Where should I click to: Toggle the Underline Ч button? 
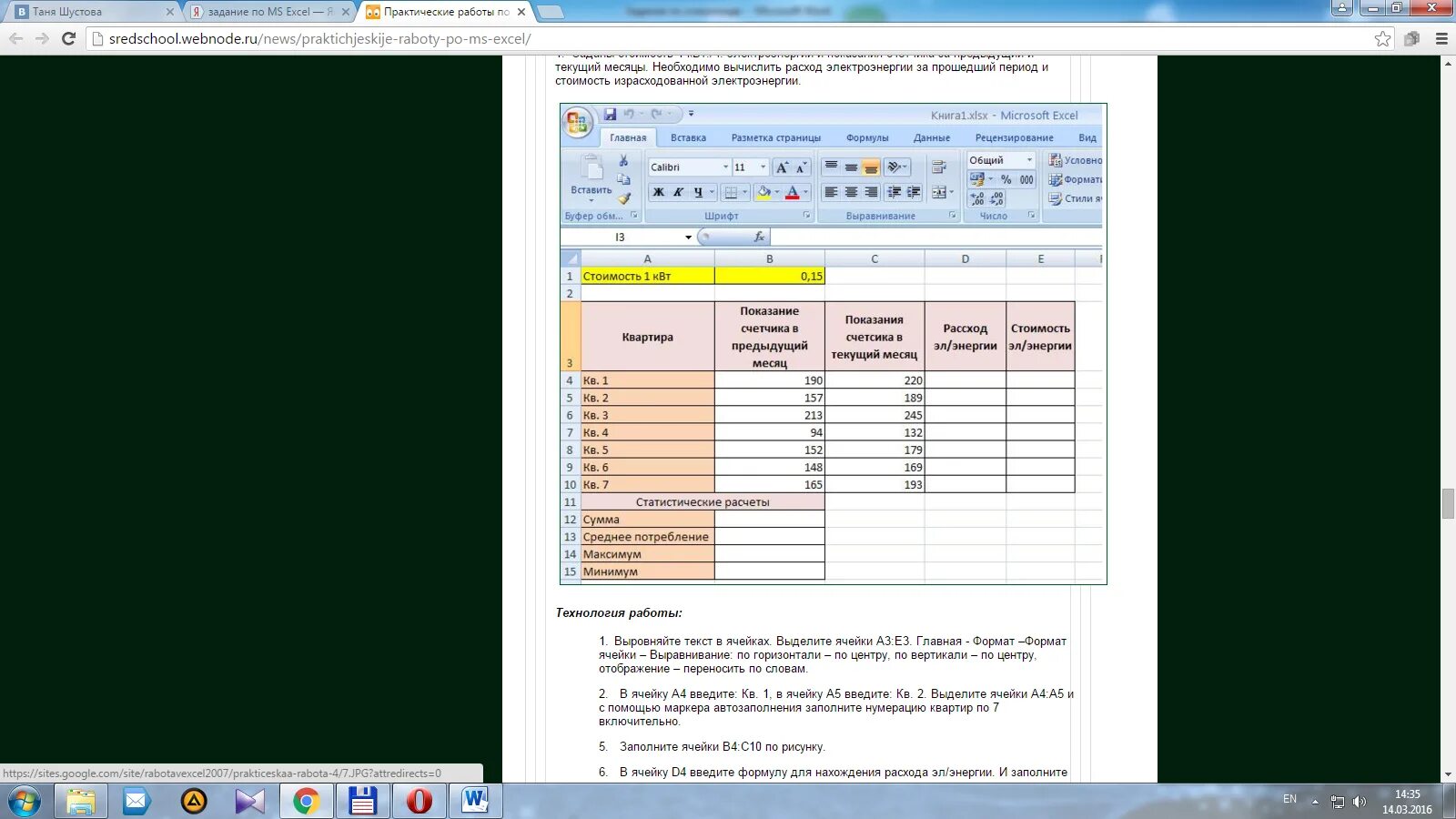pyautogui.click(x=698, y=192)
